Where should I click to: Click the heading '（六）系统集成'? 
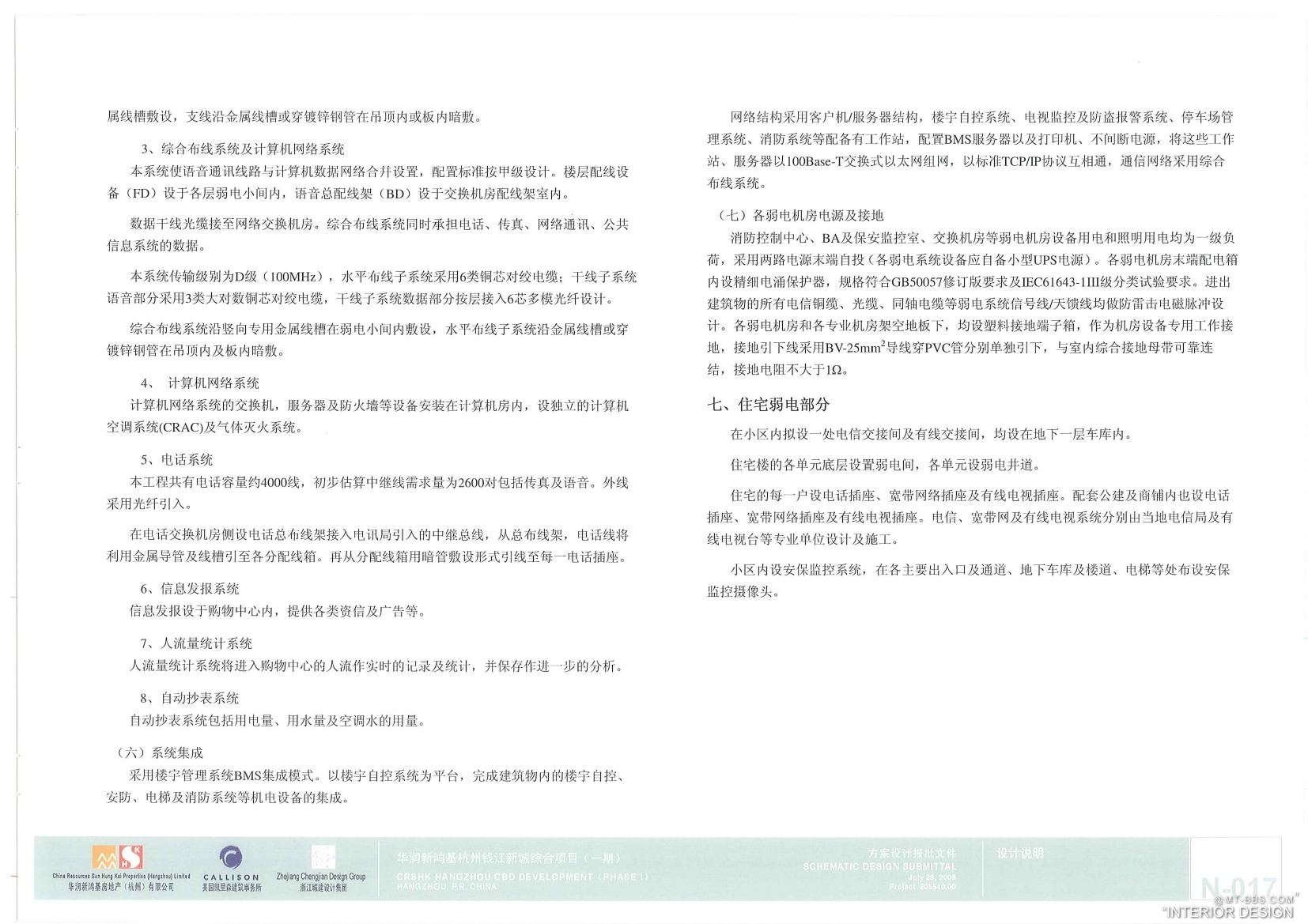(161, 753)
